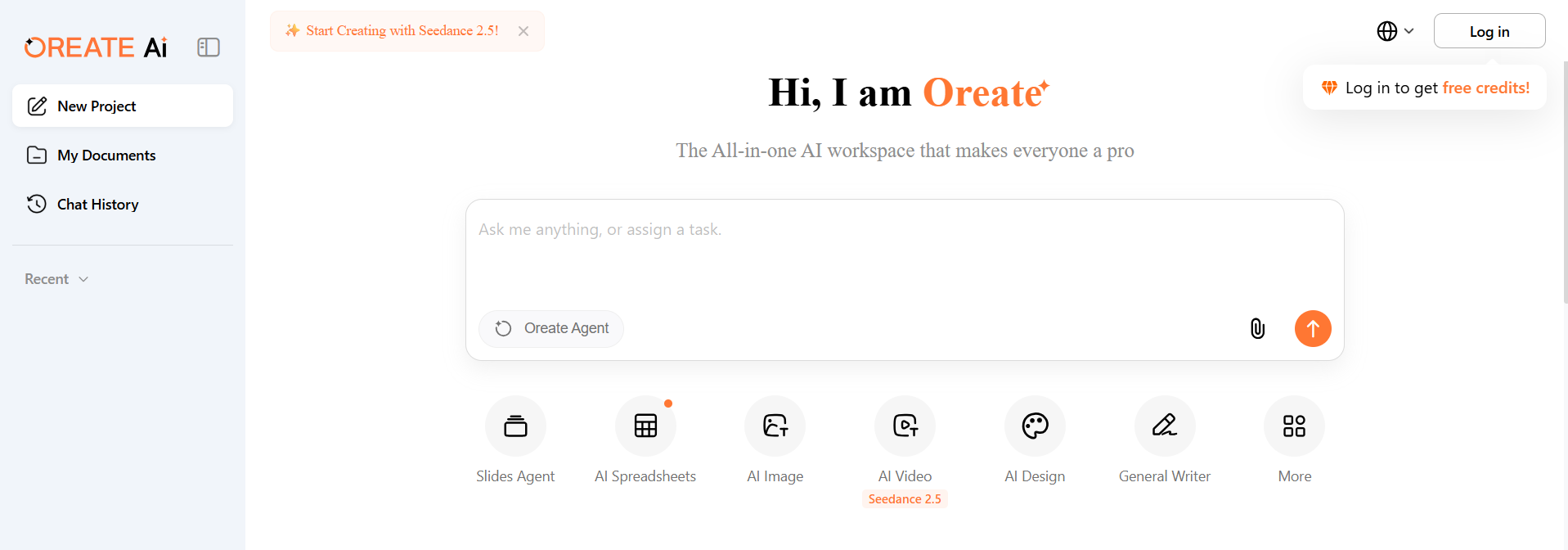
Task: Click the Slides Agent label
Action: [515, 476]
